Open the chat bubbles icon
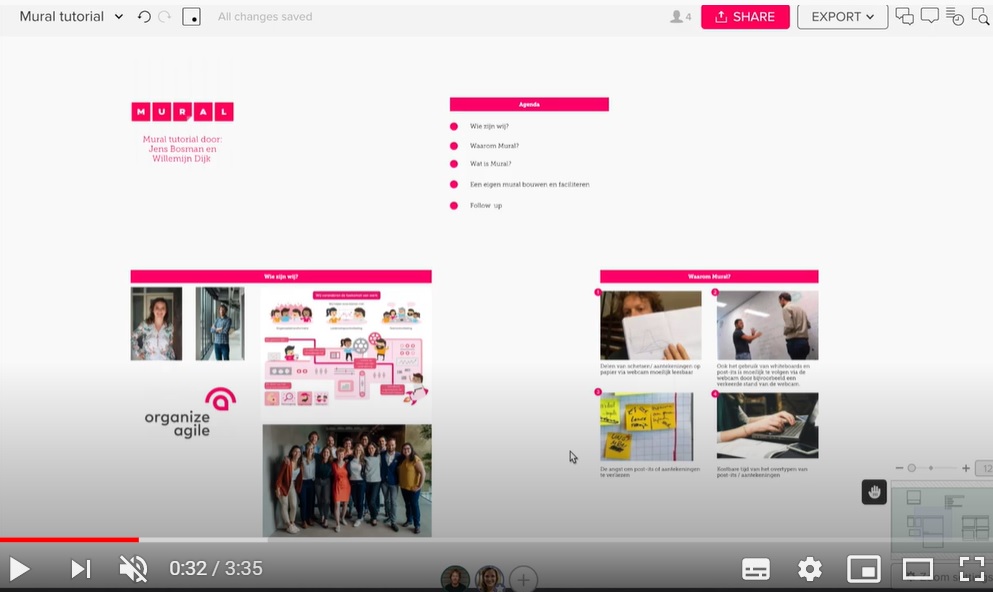The height and width of the screenshot is (592, 993). 904,16
